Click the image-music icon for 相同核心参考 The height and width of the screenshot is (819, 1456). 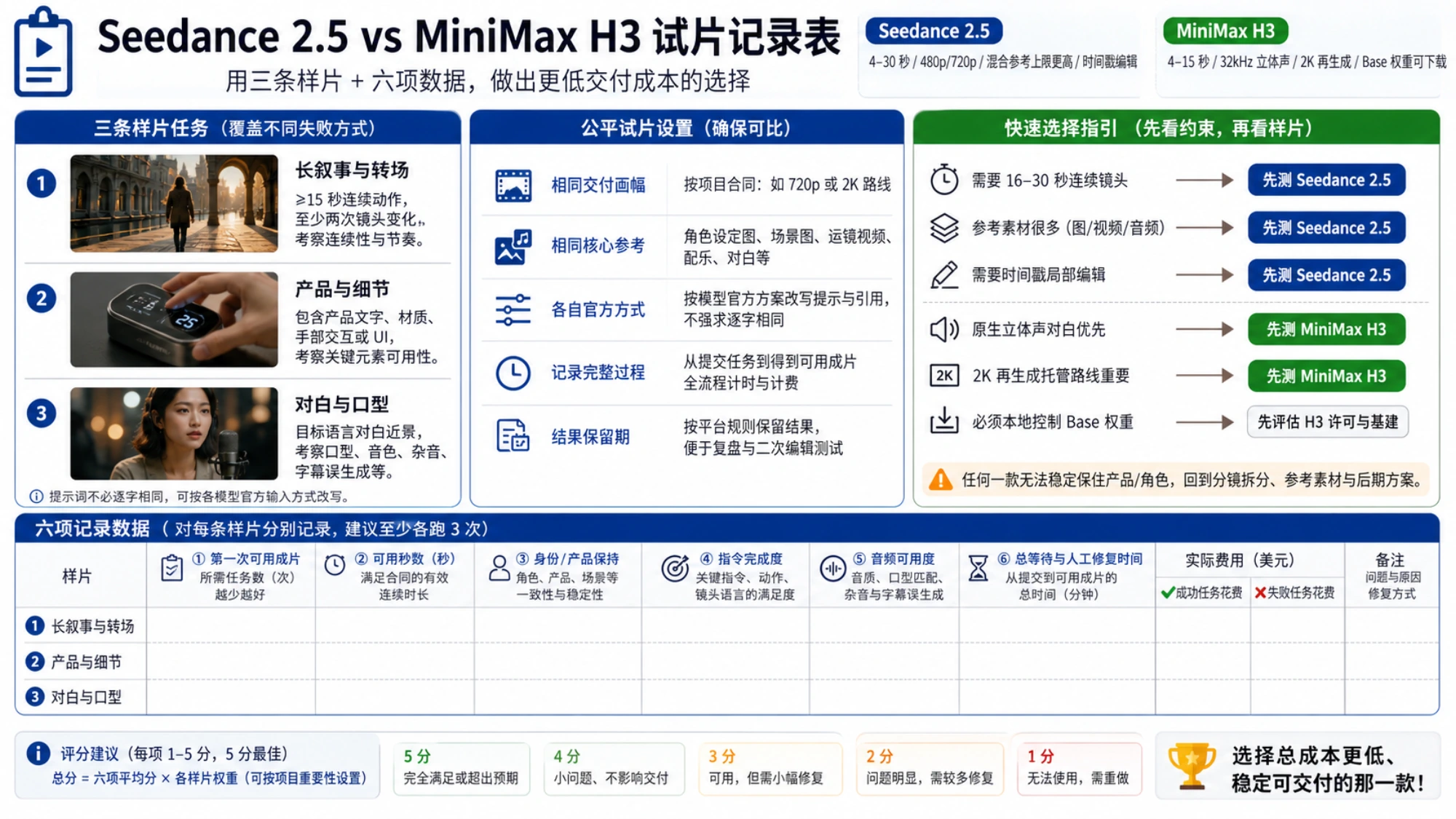click(x=513, y=247)
